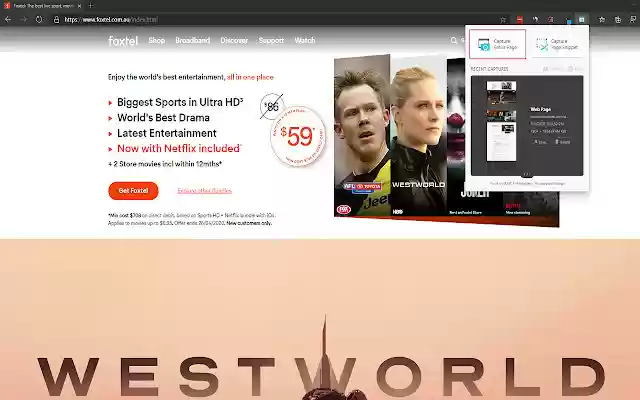This screenshot has height=400, width=640.
Task: Select the Foxtel browser tab
Action: click(42, 6)
